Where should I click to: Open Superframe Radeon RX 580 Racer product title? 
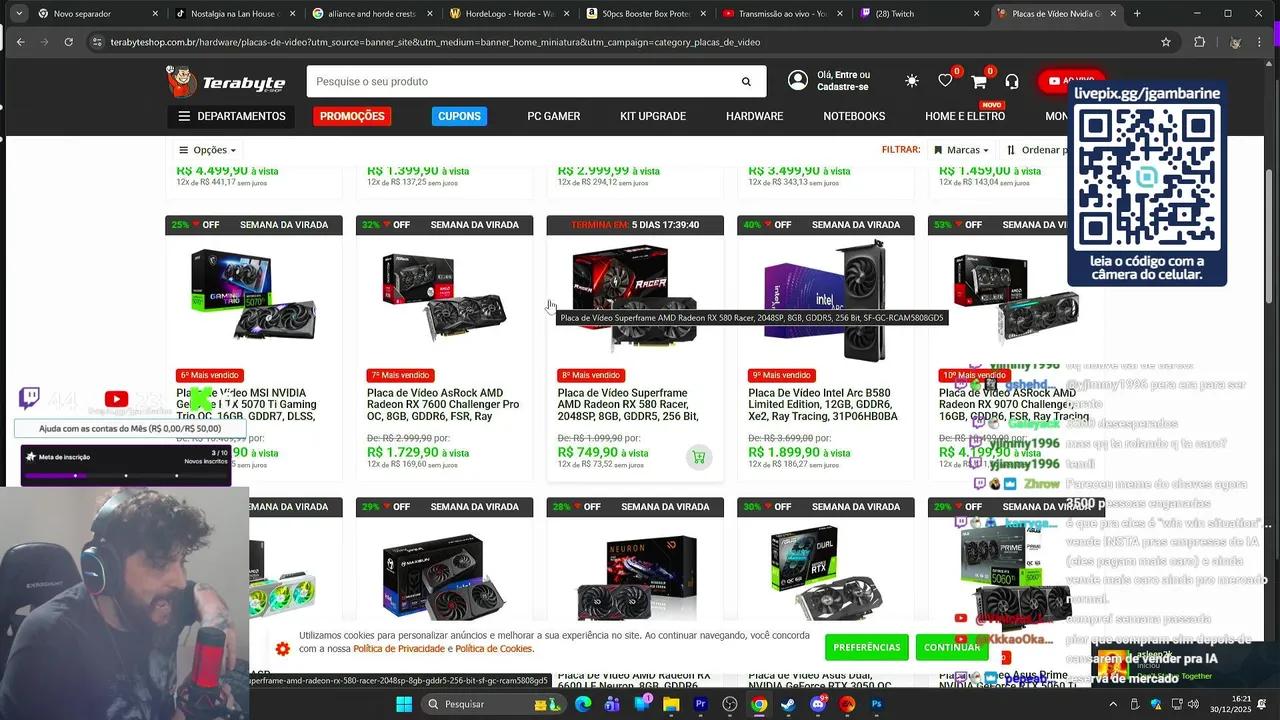point(628,405)
